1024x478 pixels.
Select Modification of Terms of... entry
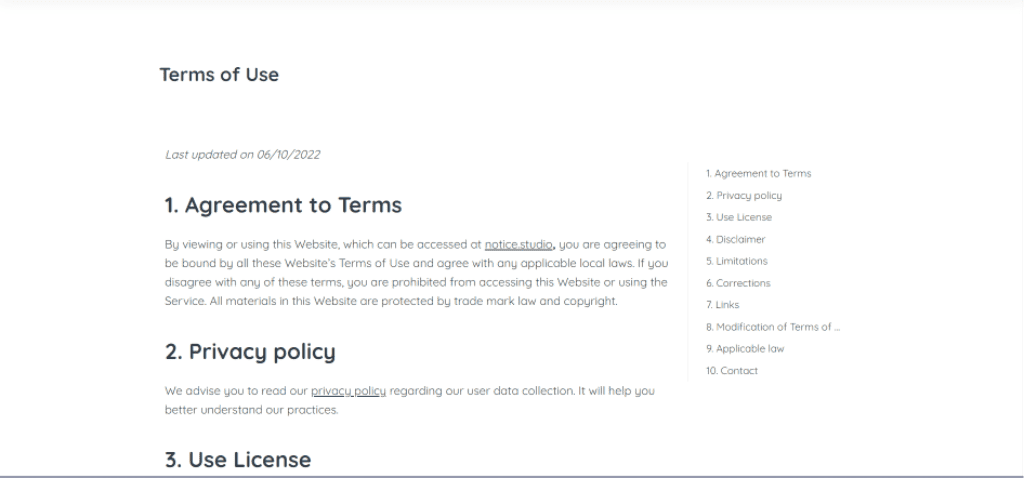[773, 327]
